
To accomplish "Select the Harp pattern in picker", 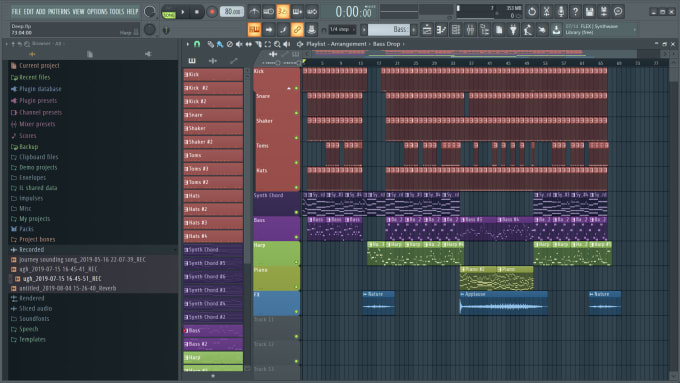I will click(x=213, y=357).
